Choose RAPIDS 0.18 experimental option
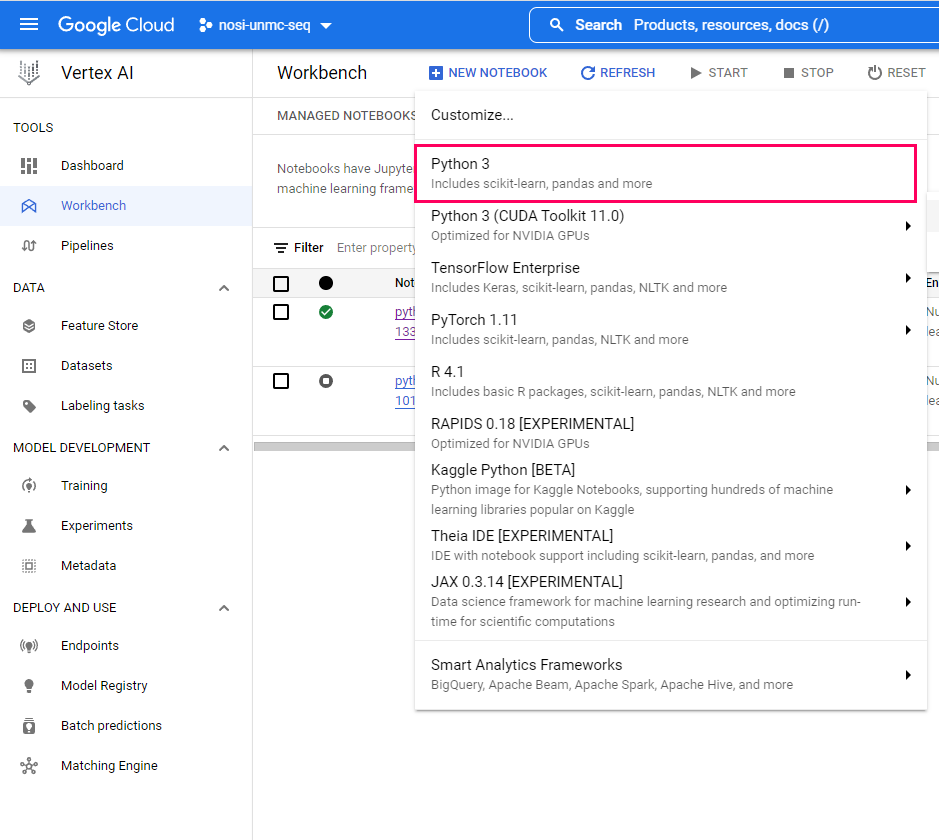939x840 pixels. pyautogui.click(x=671, y=433)
